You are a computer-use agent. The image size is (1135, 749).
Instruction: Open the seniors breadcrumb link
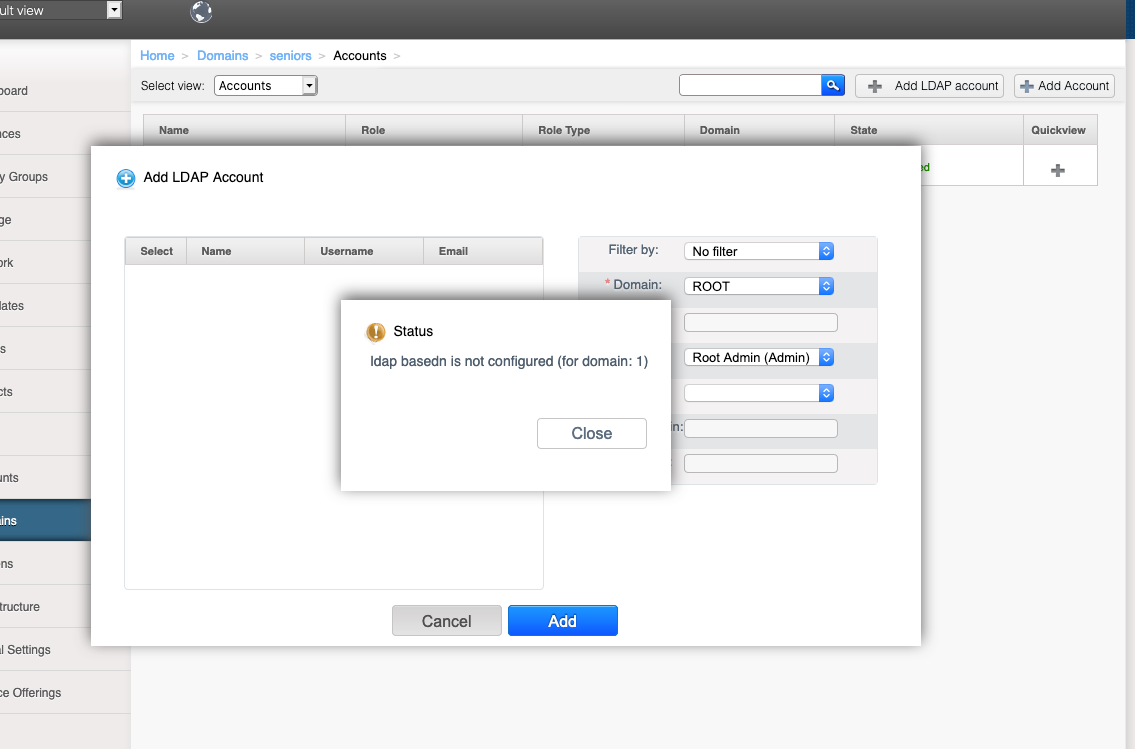tap(290, 56)
